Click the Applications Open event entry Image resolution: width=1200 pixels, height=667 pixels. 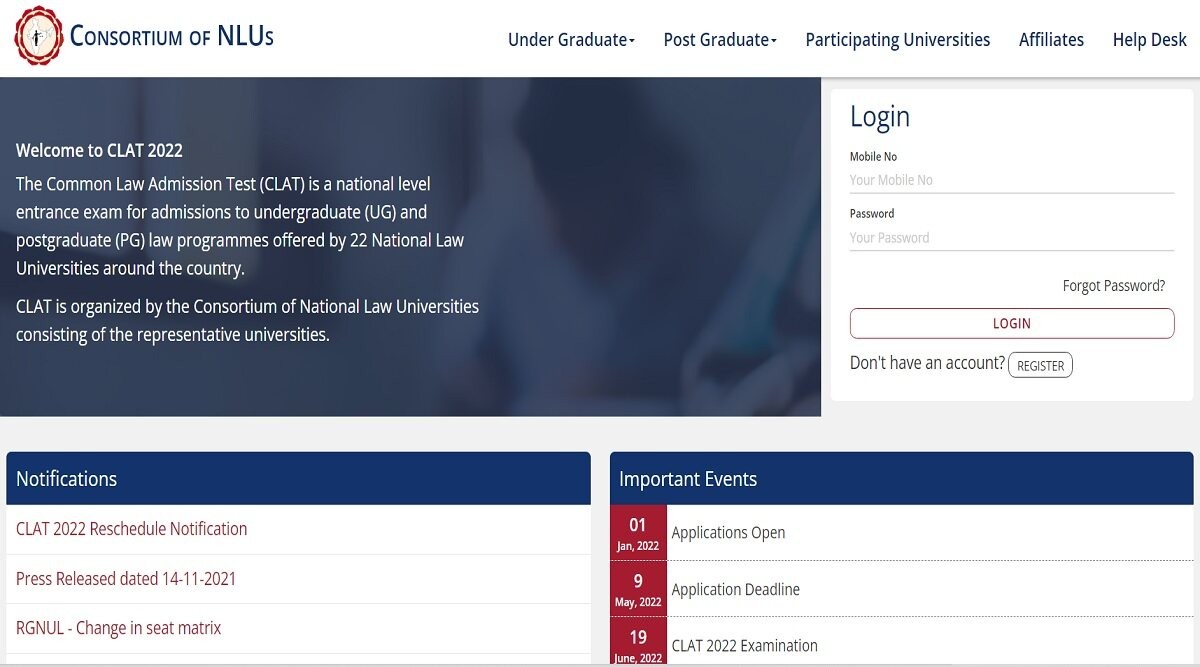(728, 533)
